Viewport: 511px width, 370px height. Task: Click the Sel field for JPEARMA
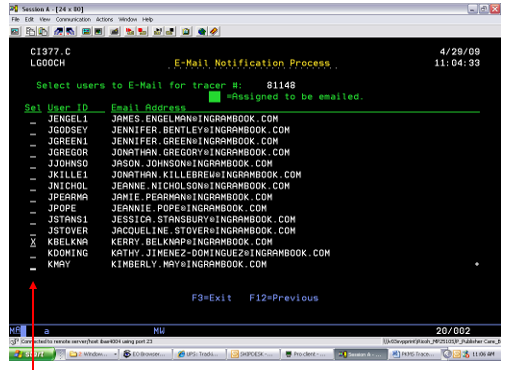coord(33,198)
